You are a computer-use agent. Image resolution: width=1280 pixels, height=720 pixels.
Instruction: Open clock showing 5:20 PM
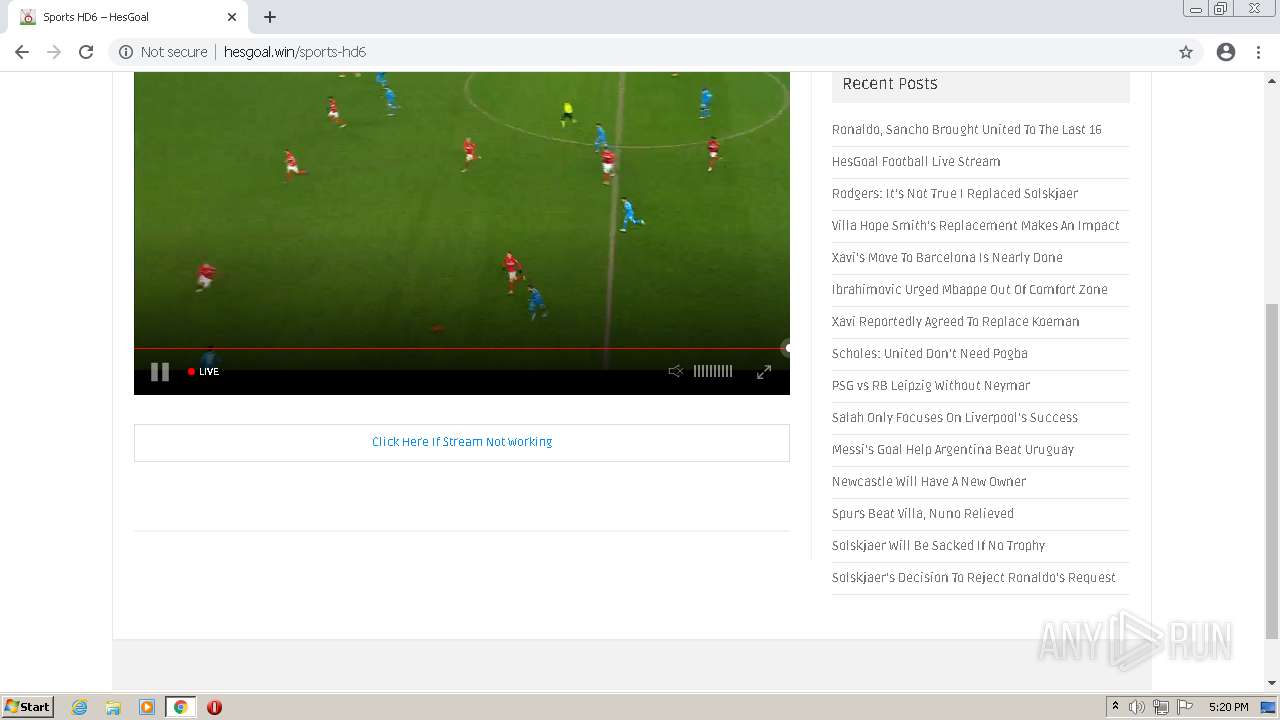1228,707
